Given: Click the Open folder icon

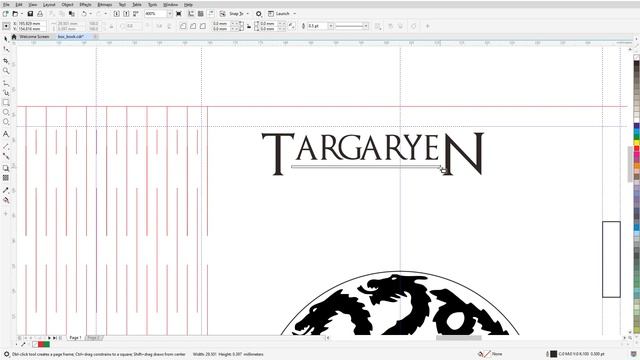Looking at the screenshot, I should coord(15,14).
